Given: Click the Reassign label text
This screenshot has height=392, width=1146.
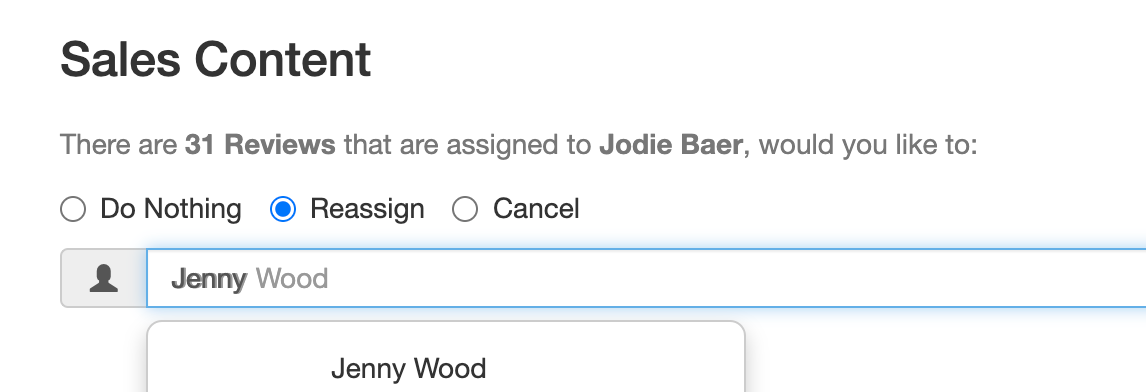Looking at the screenshot, I should click(367, 209).
